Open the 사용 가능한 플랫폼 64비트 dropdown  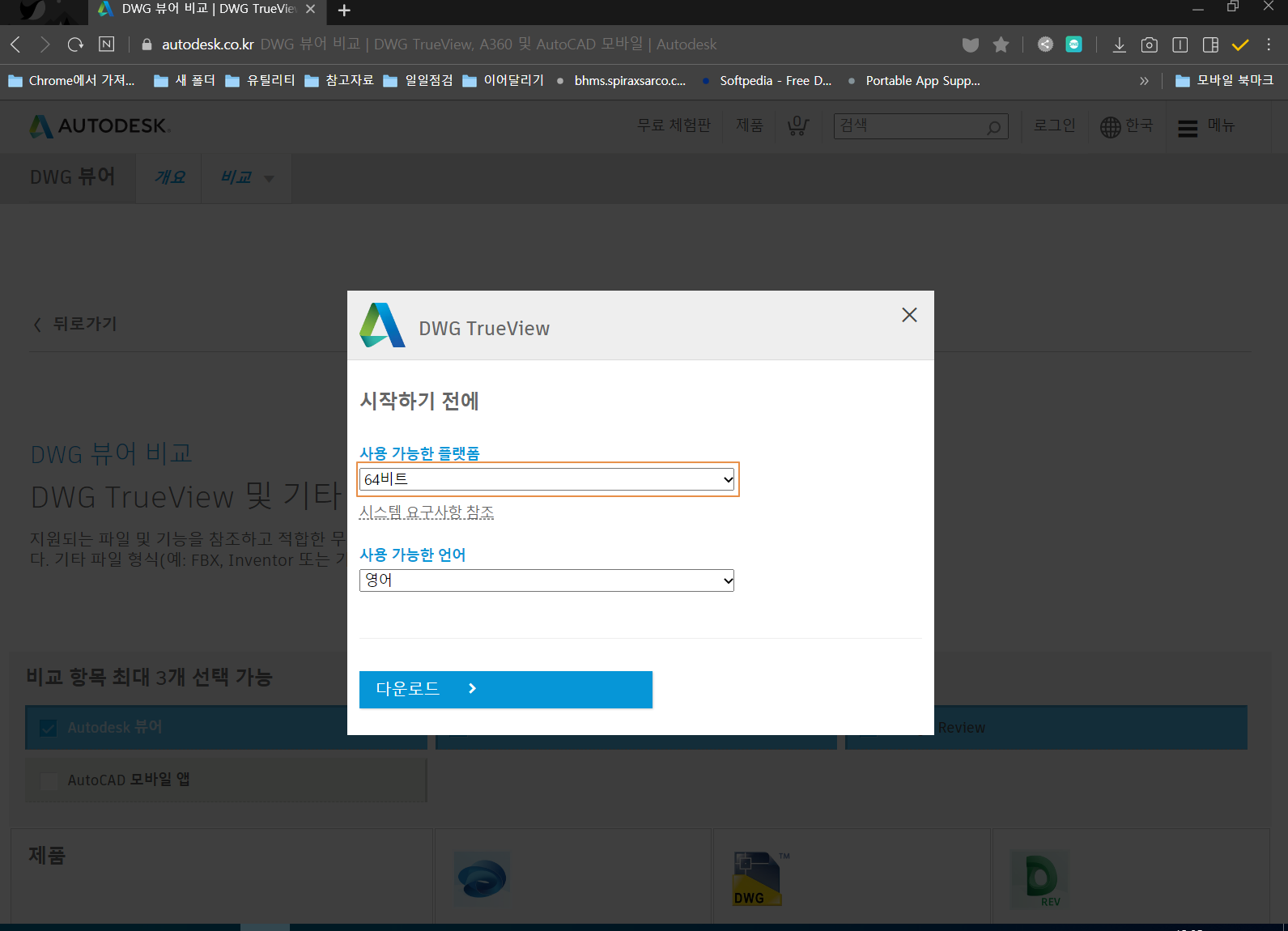click(x=546, y=479)
